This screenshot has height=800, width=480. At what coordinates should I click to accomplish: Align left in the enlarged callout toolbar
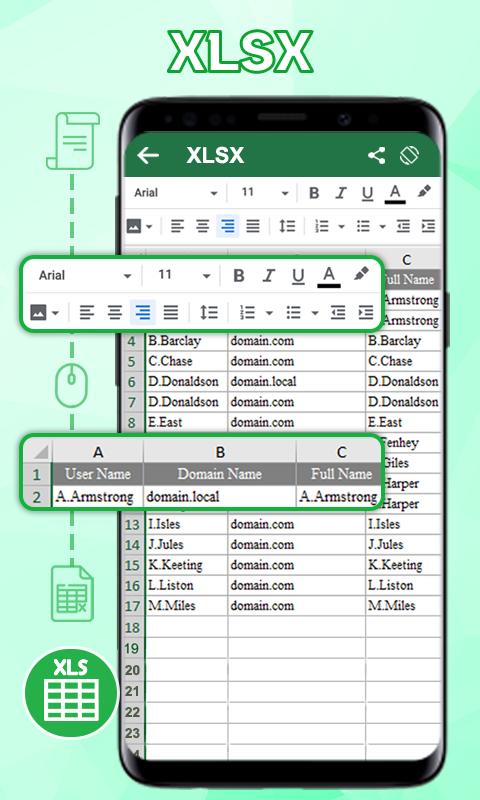click(87, 312)
